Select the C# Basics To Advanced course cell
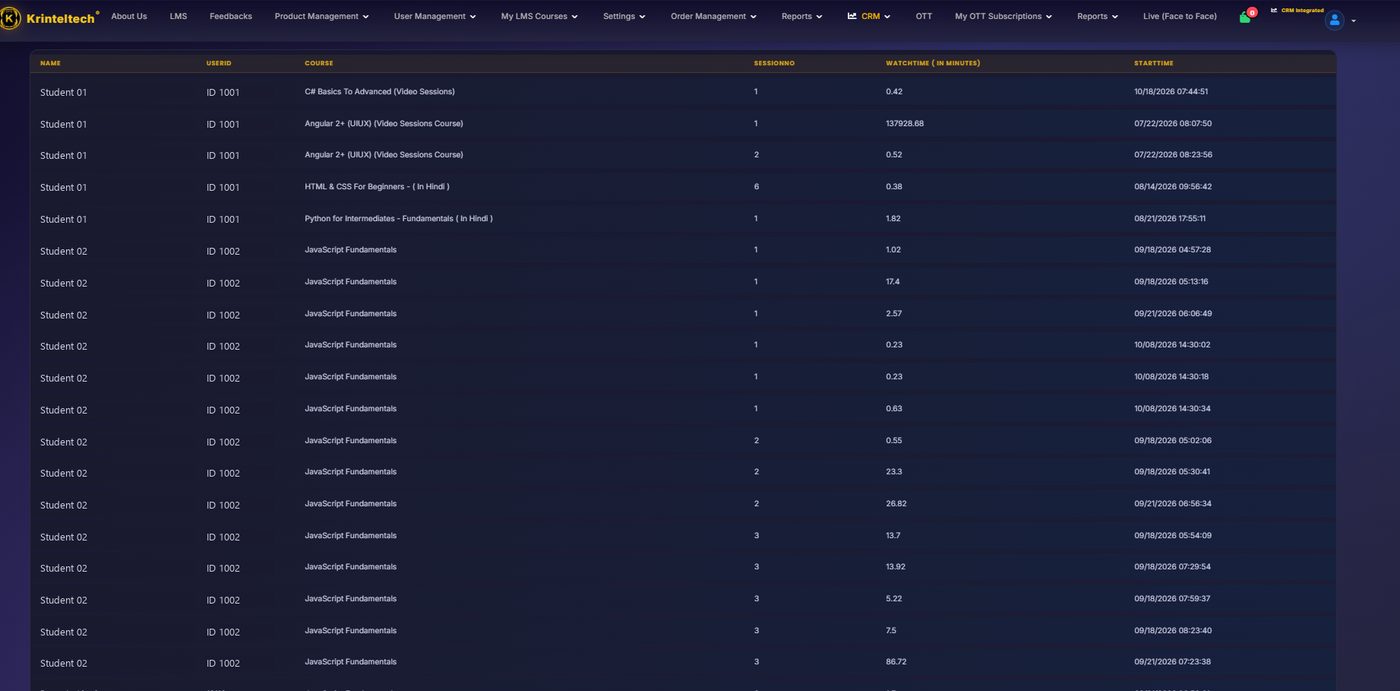1400x691 pixels. 380,92
